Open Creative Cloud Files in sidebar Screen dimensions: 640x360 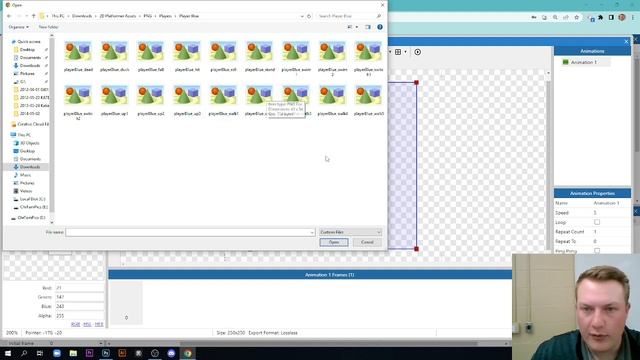coord(32,124)
